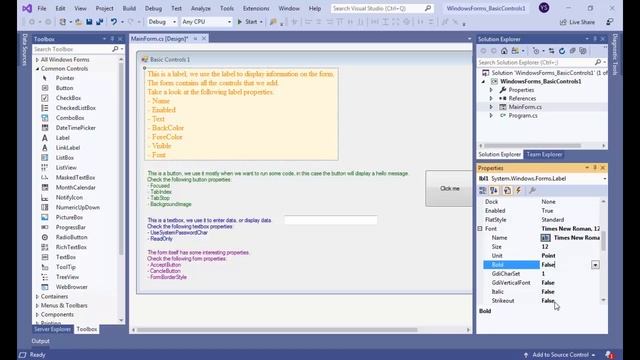Start debugging with the Start button
The width and height of the screenshot is (640, 360).
pyautogui.click(x=249, y=22)
